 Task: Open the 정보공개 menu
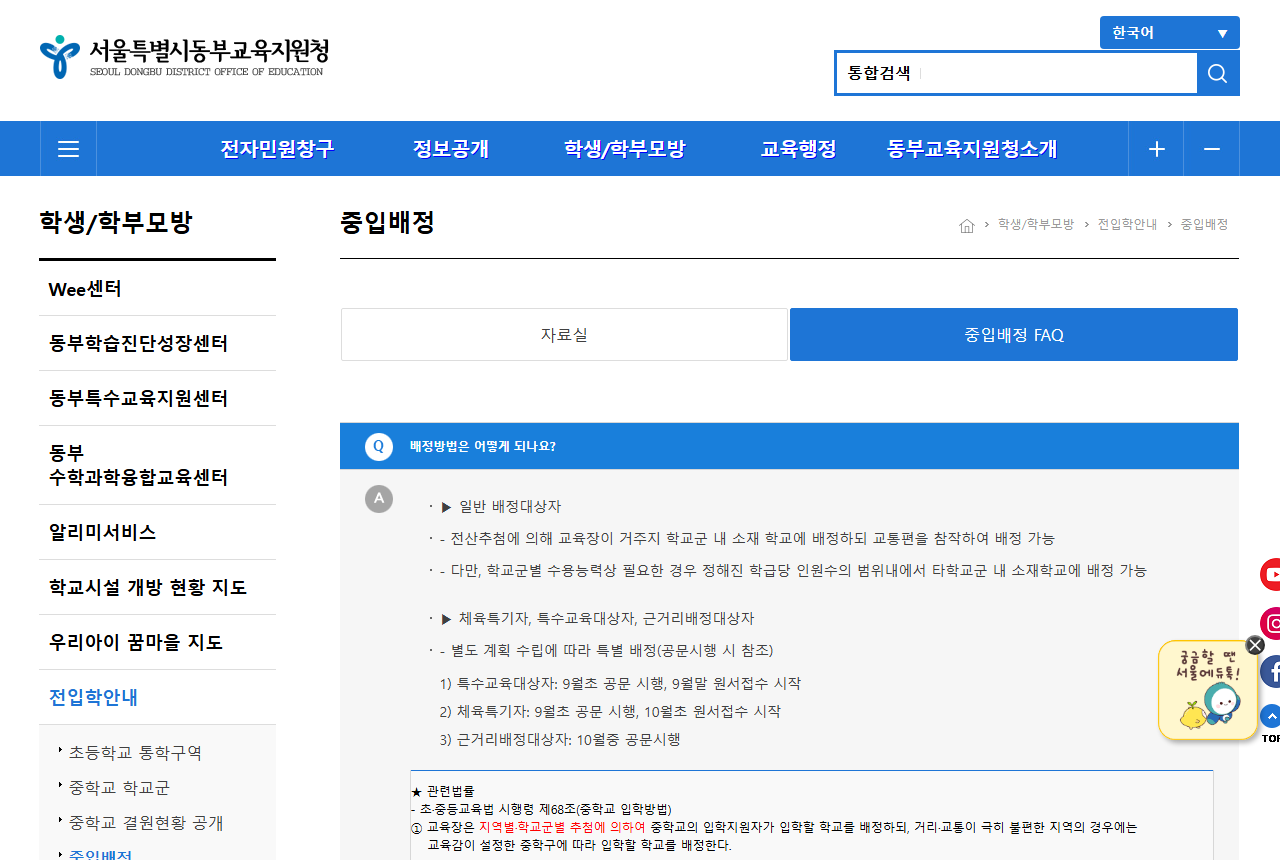coord(451,149)
